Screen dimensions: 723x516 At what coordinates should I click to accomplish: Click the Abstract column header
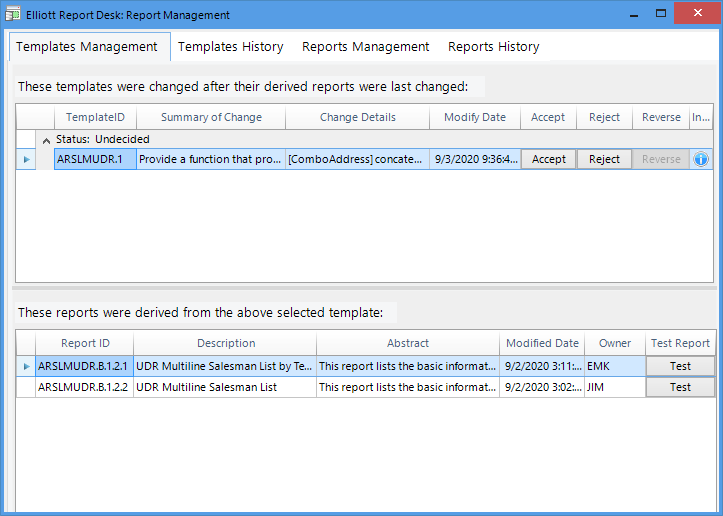click(408, 343)
